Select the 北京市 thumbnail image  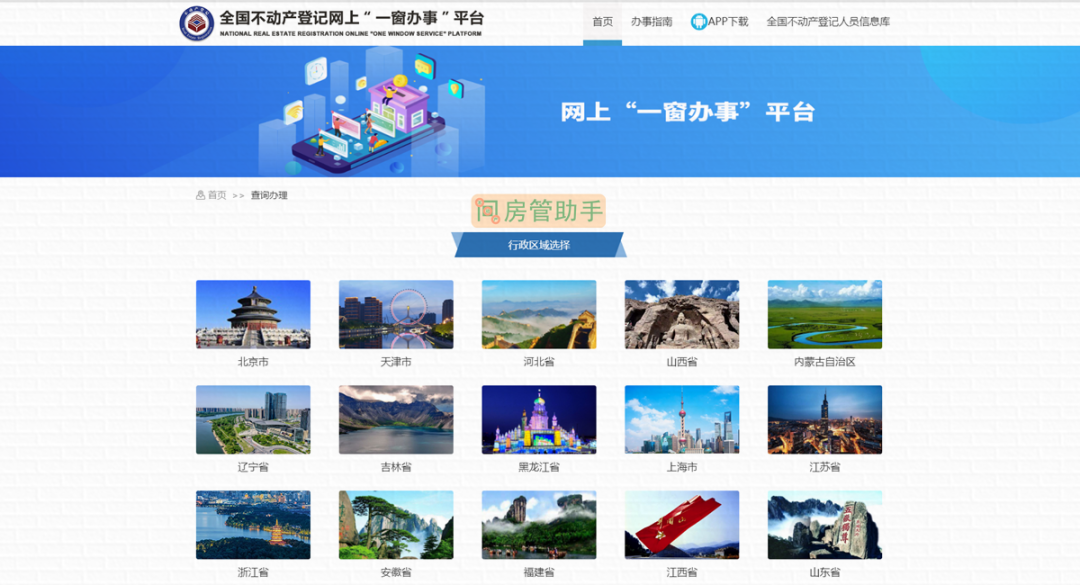pyautogui.click(x=253, y=314)
